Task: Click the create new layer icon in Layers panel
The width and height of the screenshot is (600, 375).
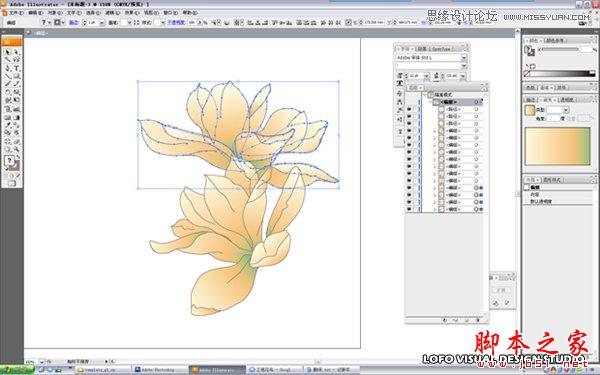Action: click(x=466, y=320)
